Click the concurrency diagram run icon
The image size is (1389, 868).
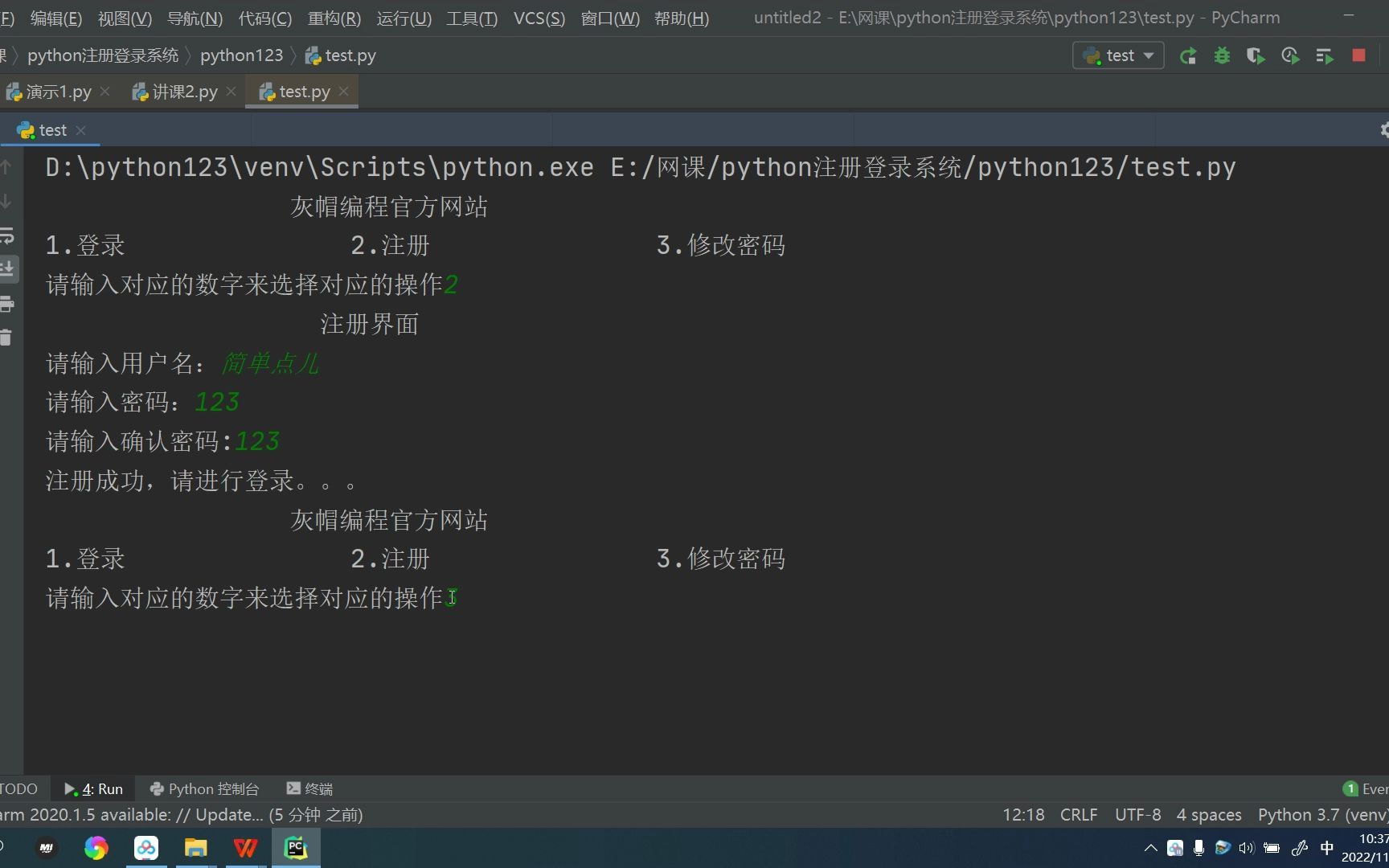[x=1325, y=55]
